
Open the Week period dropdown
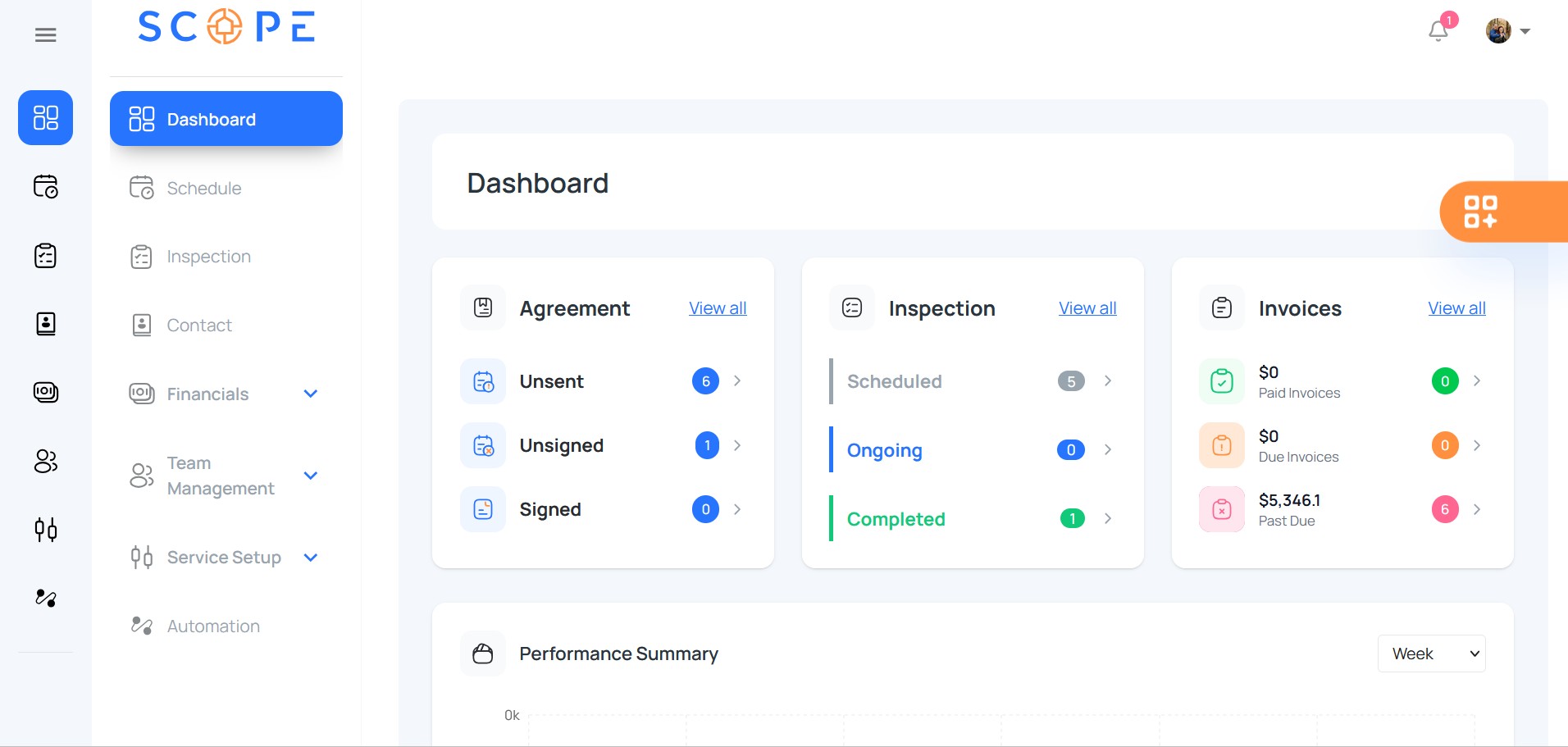point(1431,654)
